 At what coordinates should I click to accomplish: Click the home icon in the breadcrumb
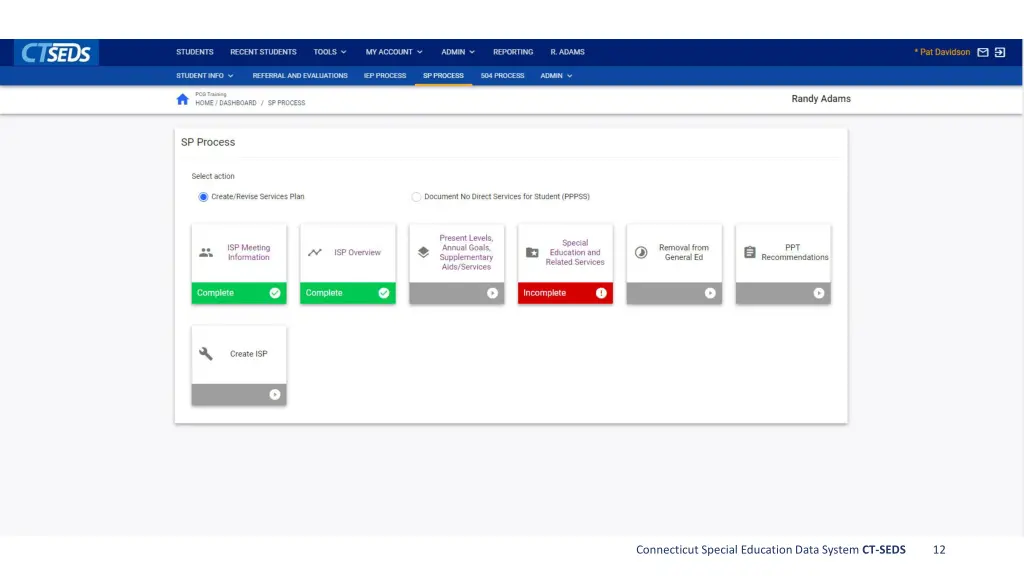(182, 99)
